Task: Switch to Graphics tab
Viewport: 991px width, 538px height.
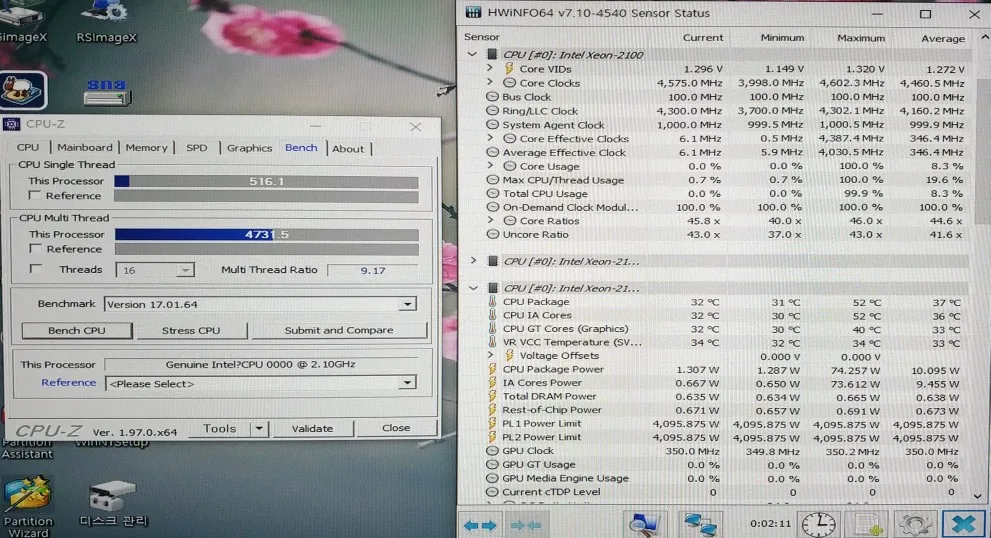Action: [x=249, y=148]
